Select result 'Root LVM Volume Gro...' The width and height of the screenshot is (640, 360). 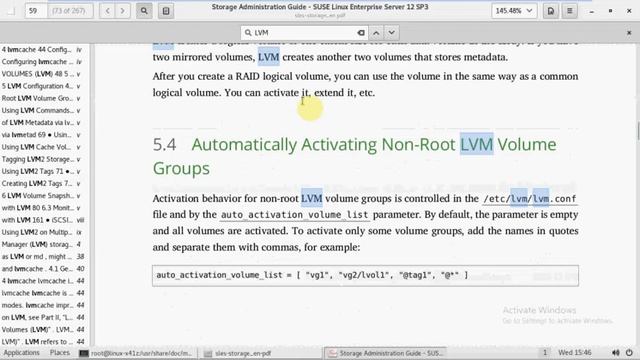coord(42,98)
